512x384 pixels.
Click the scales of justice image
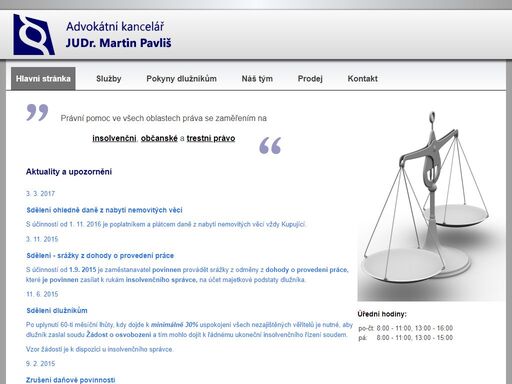point(431,204)
